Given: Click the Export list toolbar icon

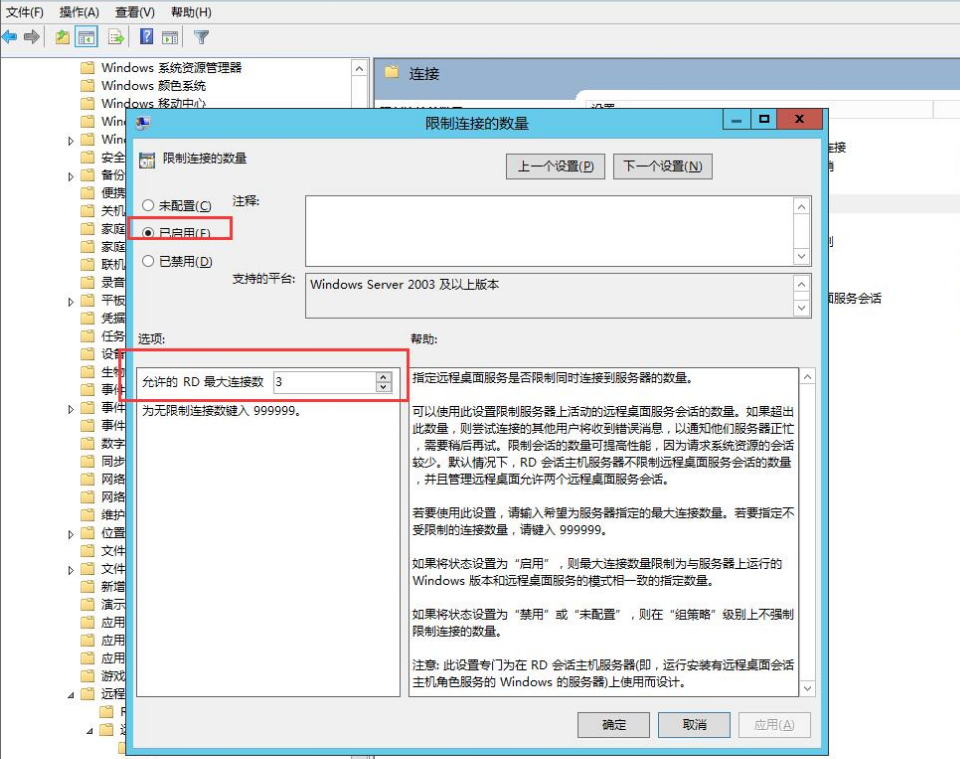Looking at the screenshot, I should (116, 37).
